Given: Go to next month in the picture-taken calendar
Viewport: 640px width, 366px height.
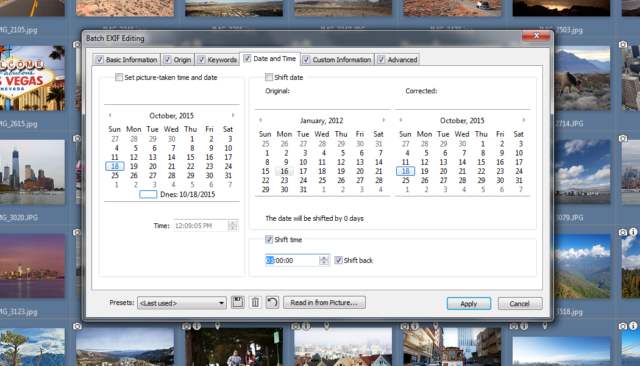Looking at the screenshot, I should coord(233,115).
